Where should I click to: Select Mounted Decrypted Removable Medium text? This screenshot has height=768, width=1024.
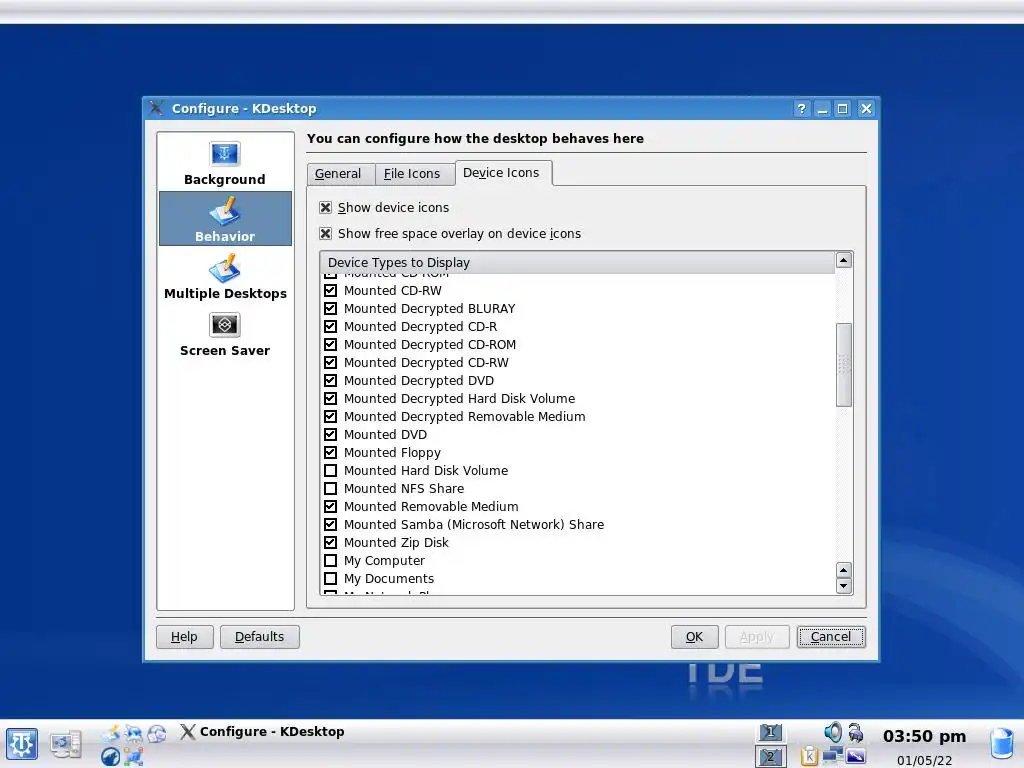coord(464,417)
